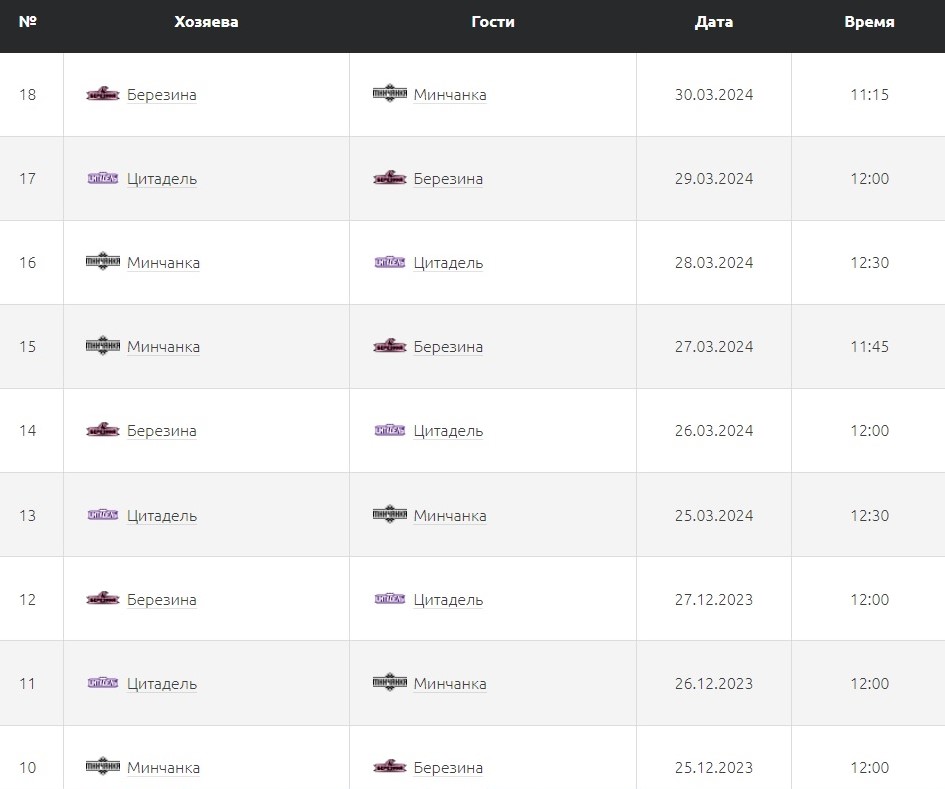Click Цитадель home logo in match 17

point(103,178)
